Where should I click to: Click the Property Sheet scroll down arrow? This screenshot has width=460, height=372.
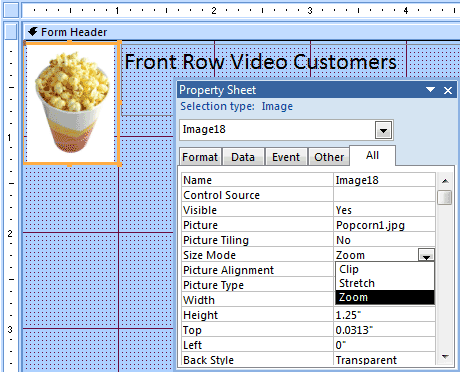pyautogui.click(x=445, y=357)
